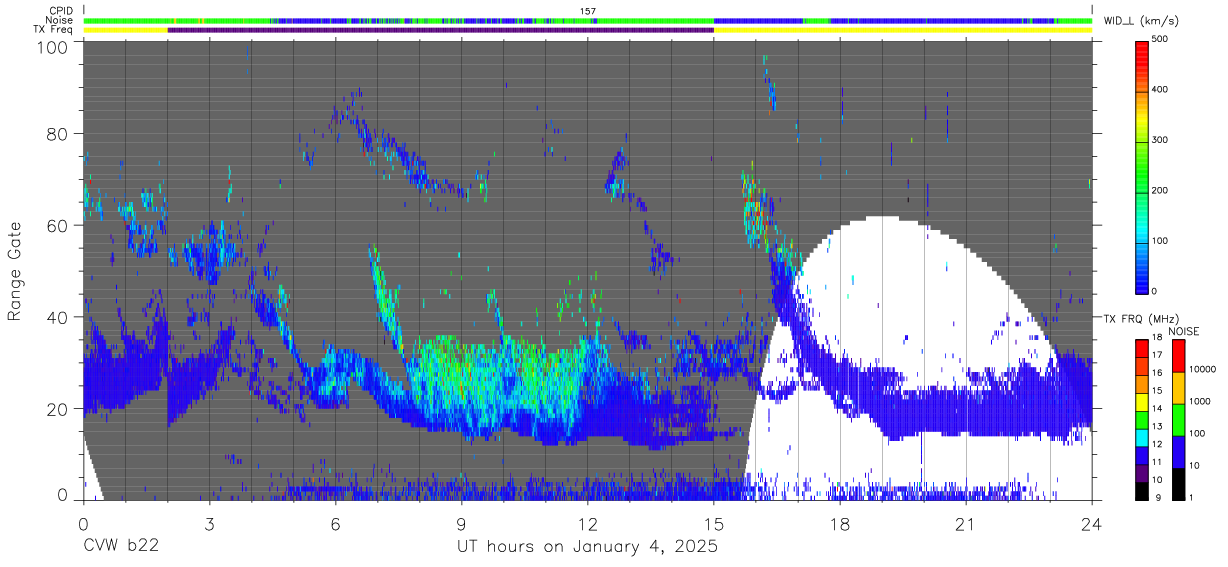
Task: Click the CPID value 157
Action: [588, 11]
